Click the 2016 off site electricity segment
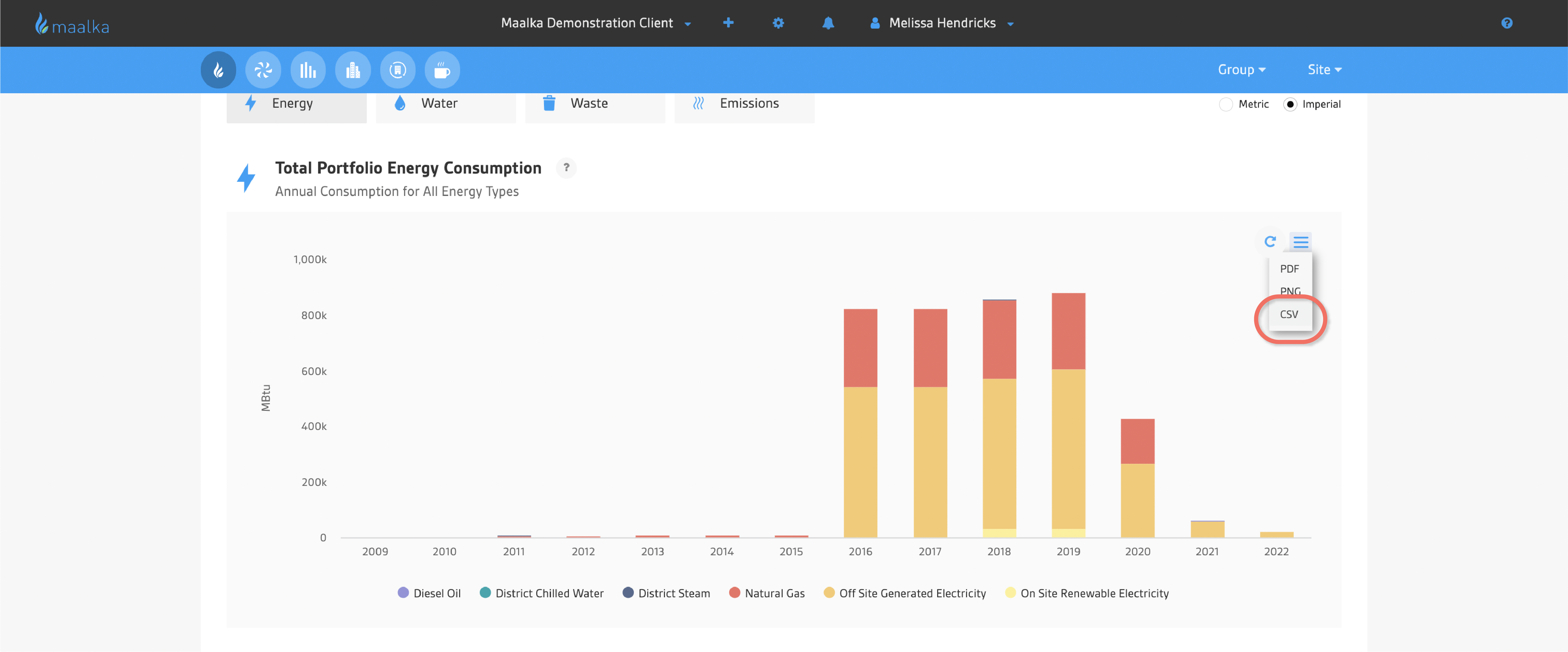This screenshot has width=1568, height=652. pos(860,462)
